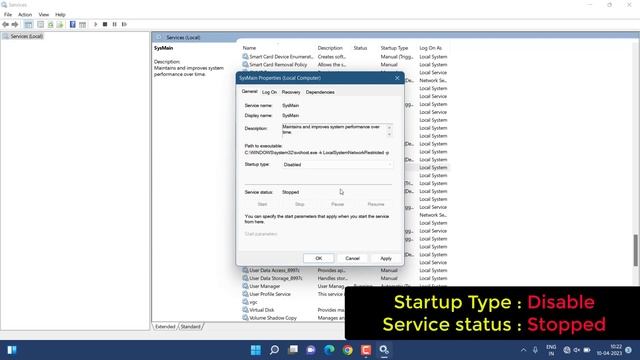Screen dimensions: 640x360
Task: Click the Pause button under Service status
Action: [337, 204]
